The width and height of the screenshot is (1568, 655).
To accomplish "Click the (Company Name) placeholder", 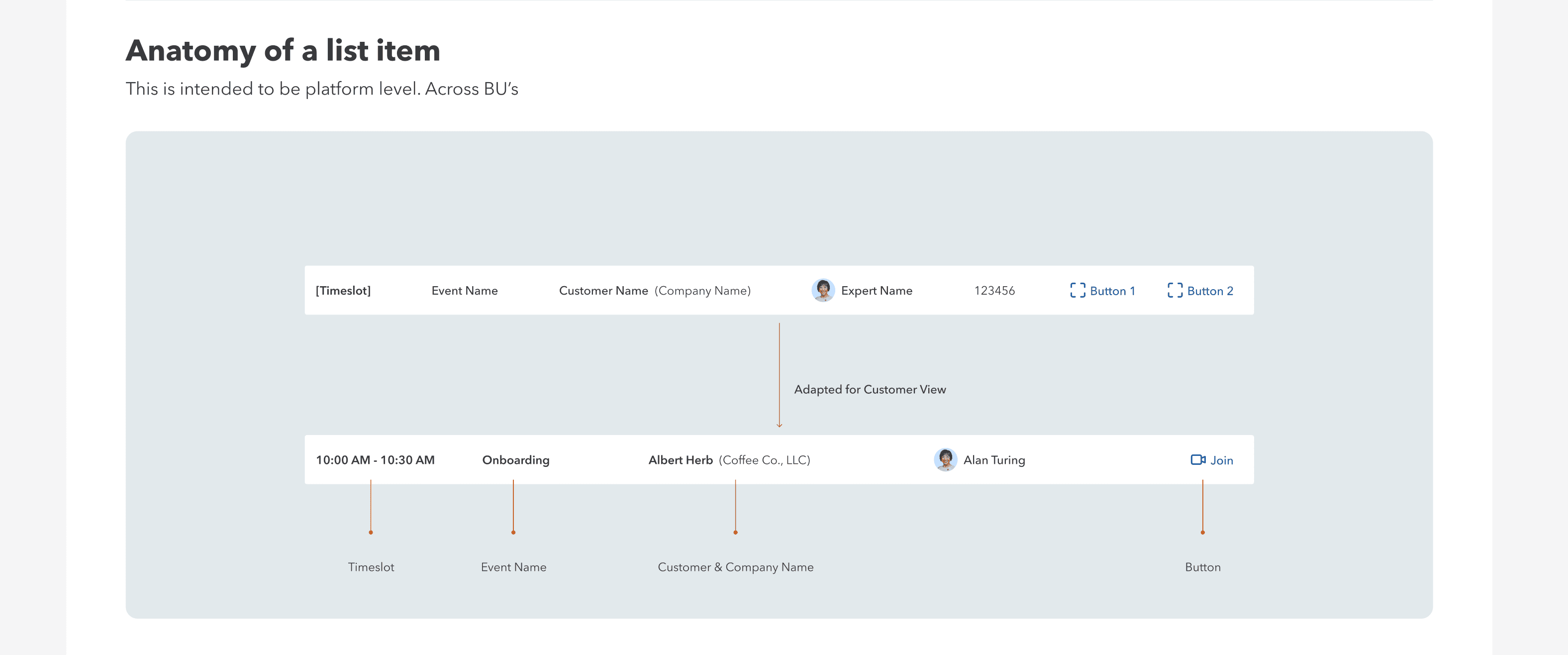I will [702, 291].
